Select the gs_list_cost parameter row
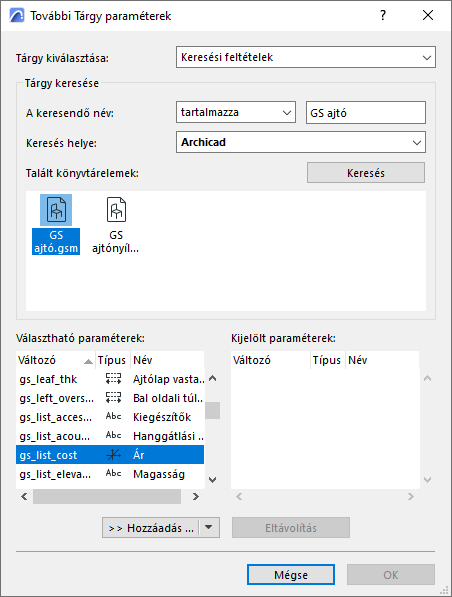The image size is (452, 597). 110,455
